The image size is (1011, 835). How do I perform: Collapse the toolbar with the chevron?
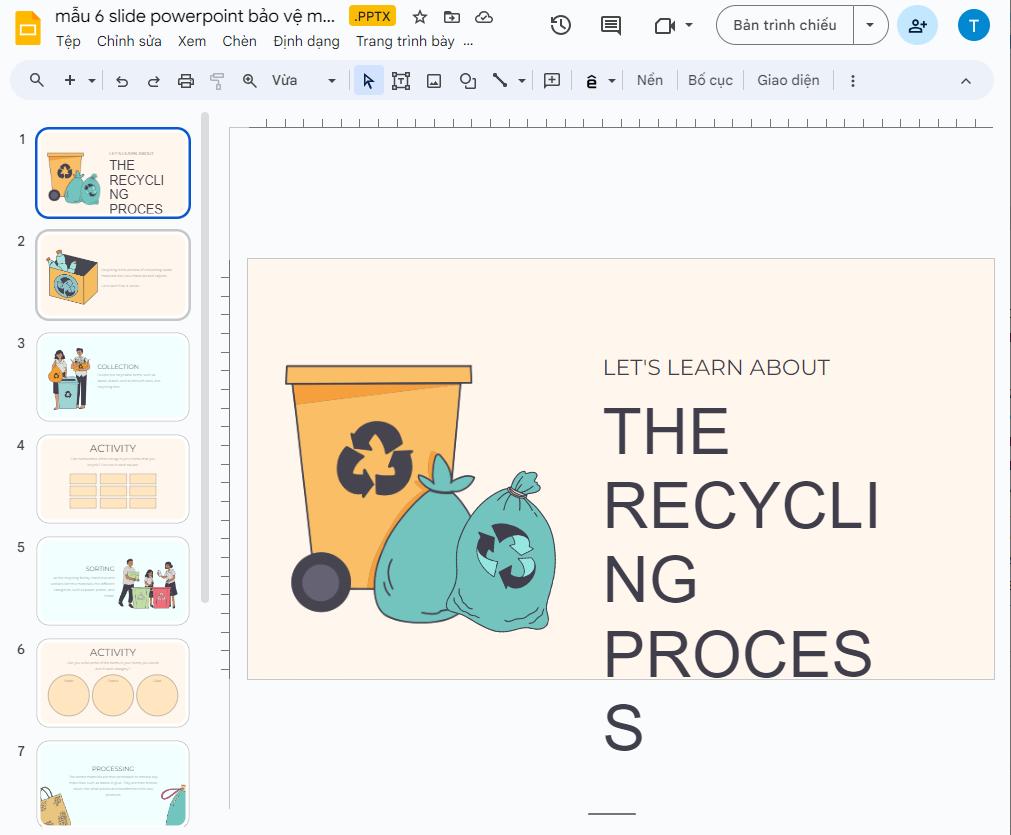(965, 80)
